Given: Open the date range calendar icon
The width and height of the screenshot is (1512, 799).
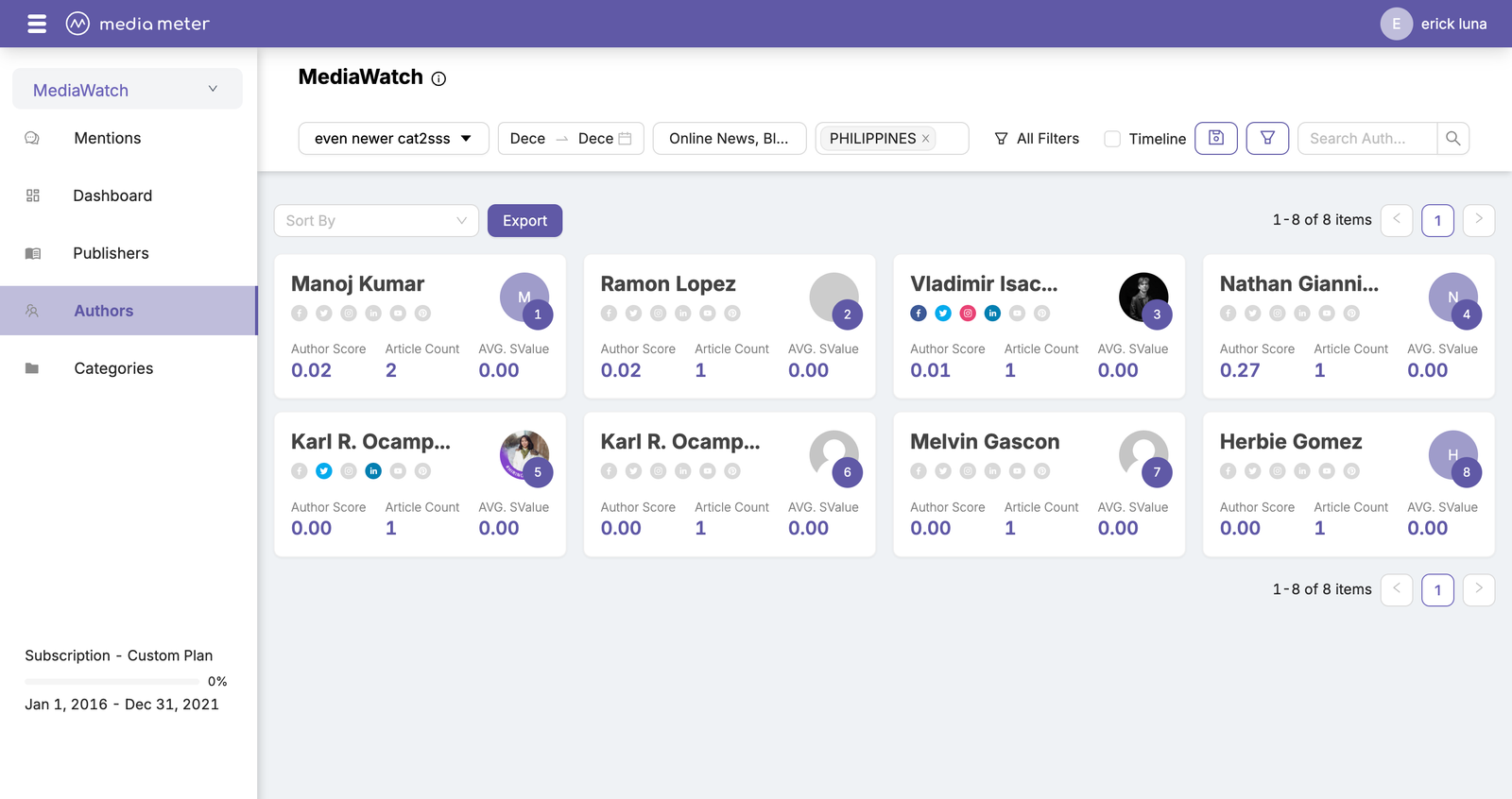Looking at the screenshot, I should (625, 138).
